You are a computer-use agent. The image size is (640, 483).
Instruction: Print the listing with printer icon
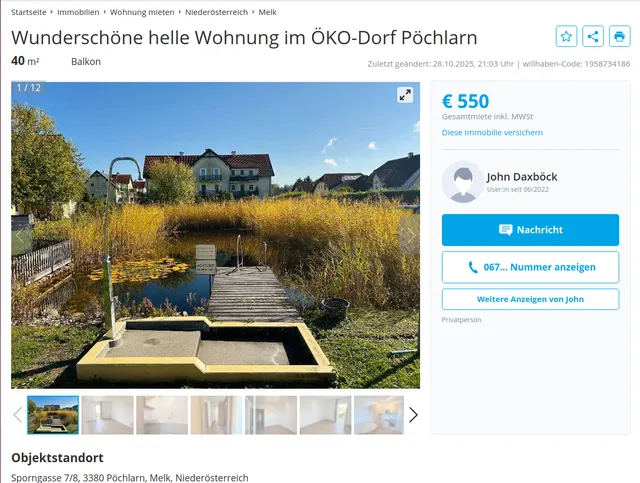[620, 37]
